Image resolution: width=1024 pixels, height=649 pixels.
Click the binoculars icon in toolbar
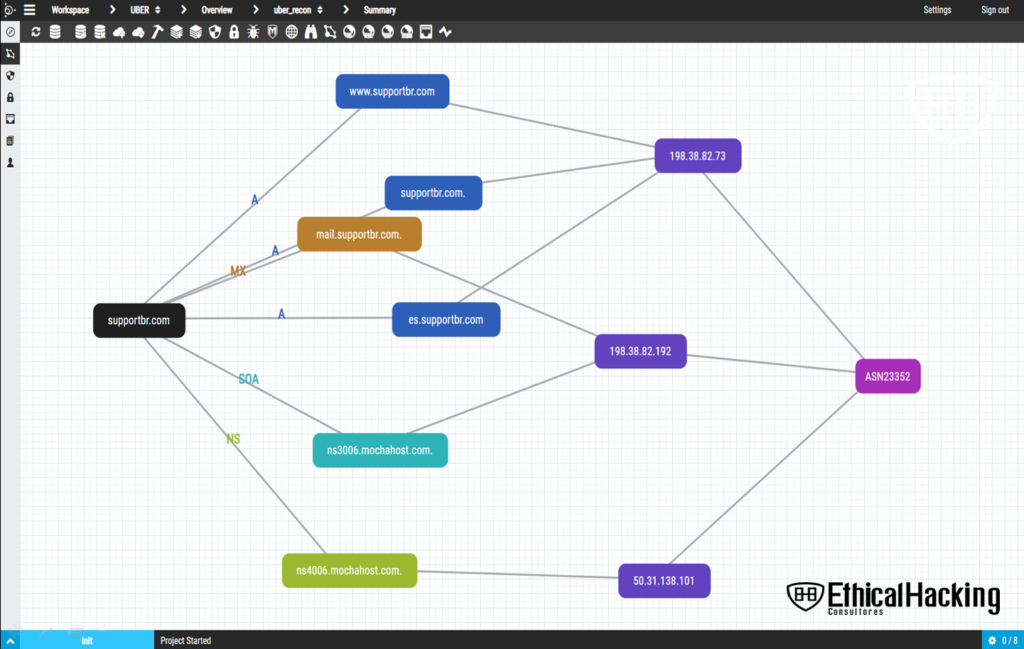click(311, 32)
